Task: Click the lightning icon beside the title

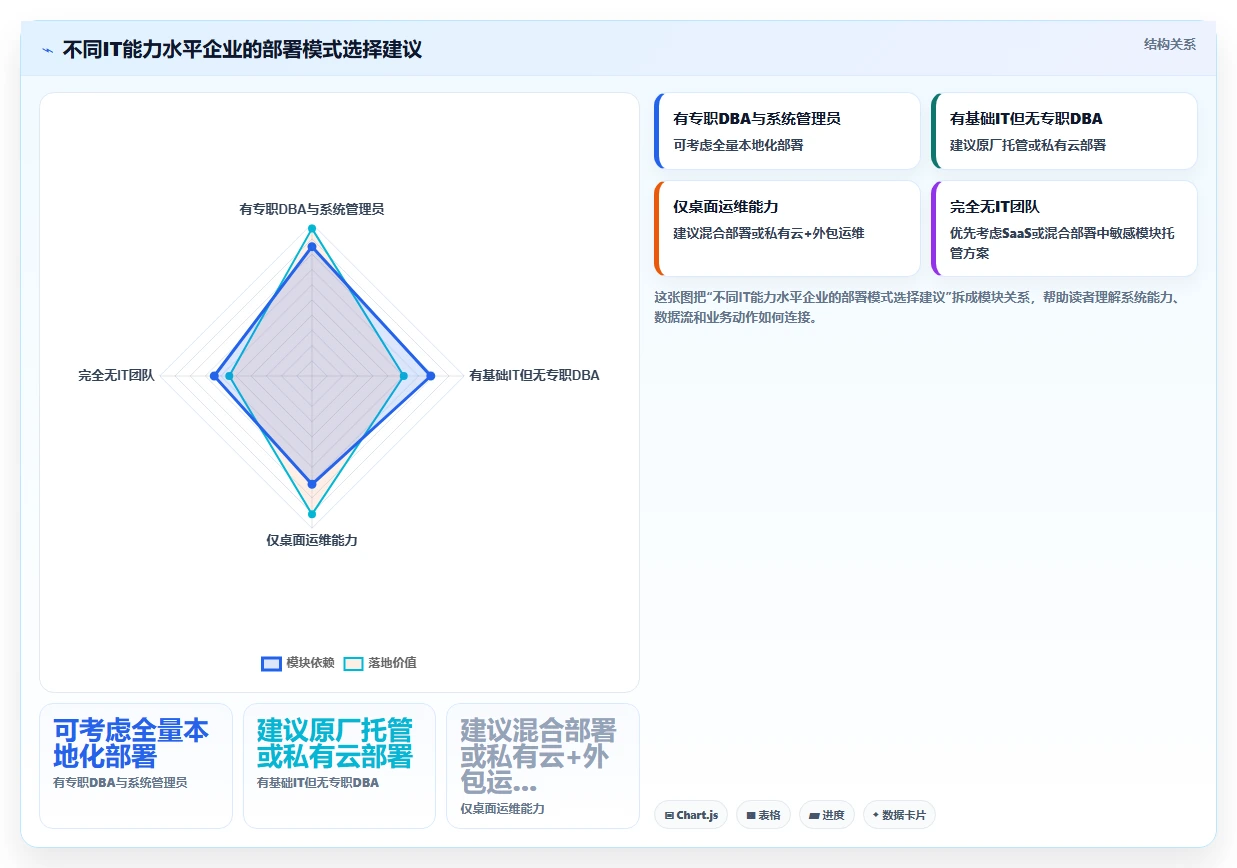Action: click(x=48, y=50)
